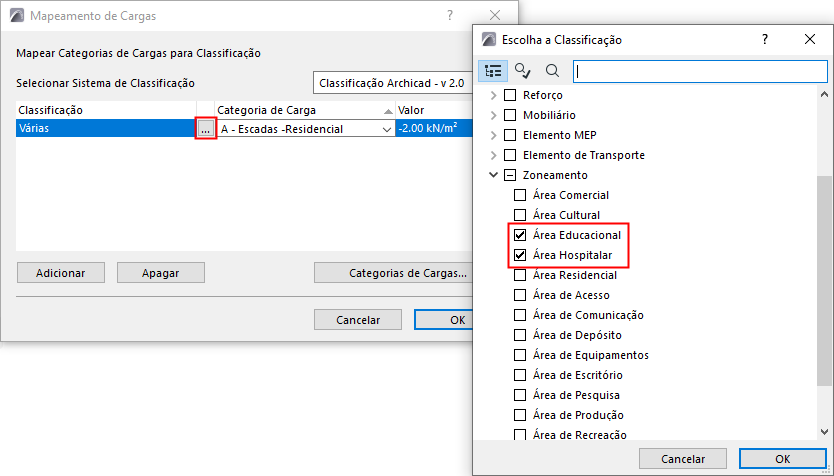This screenshot has height=476, width=834.
Task: Expand the Elemento MEP node
Action: point(493,135)
